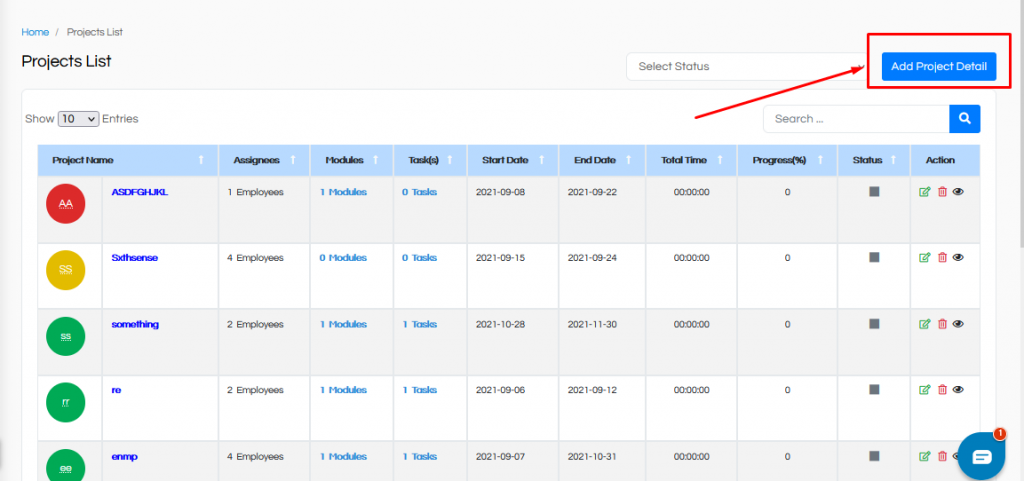Click the yellow SS project avatar

66,270
